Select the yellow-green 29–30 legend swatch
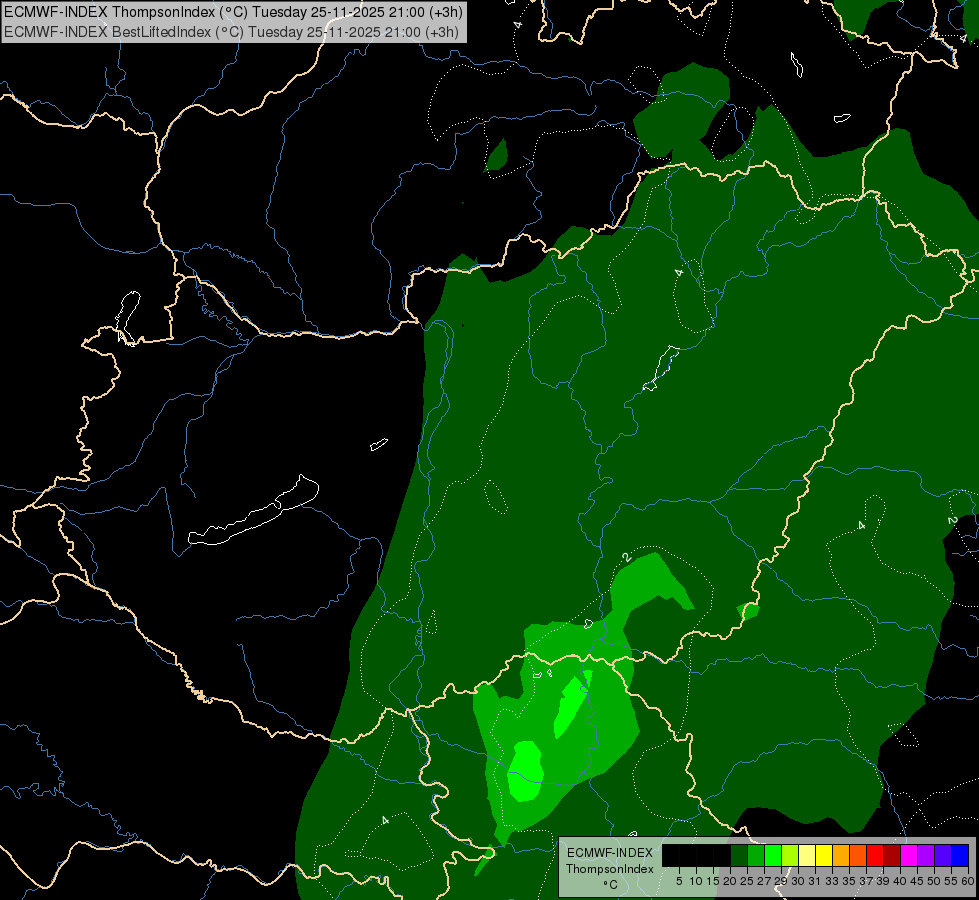This screenshot has width=979, height=900. tap(790, 855)
